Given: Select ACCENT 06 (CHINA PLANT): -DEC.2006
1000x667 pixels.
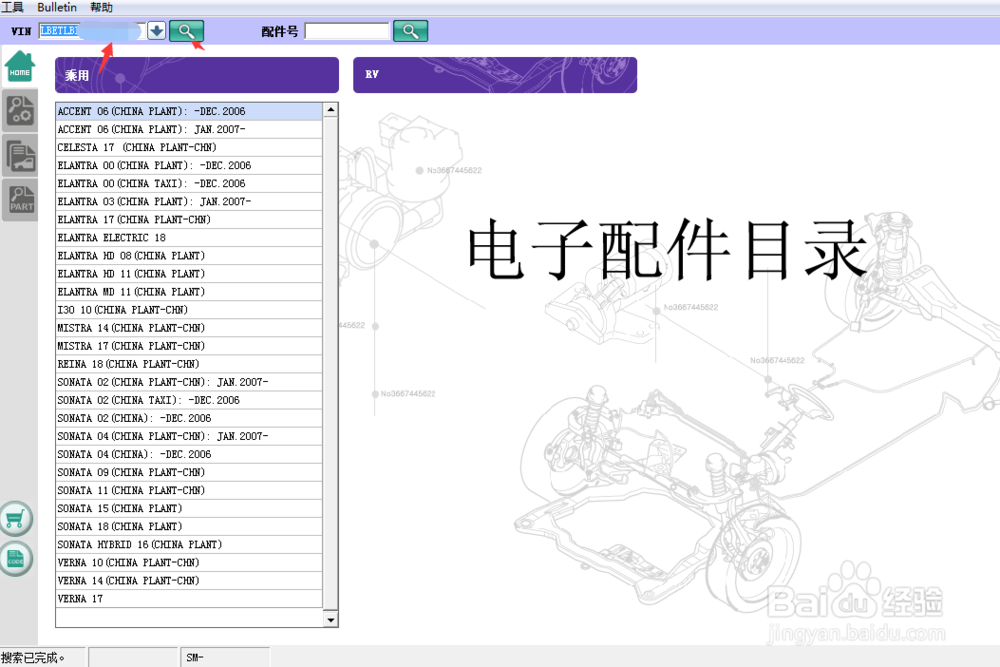Looking at the screenshot, I should pos(189,111).
